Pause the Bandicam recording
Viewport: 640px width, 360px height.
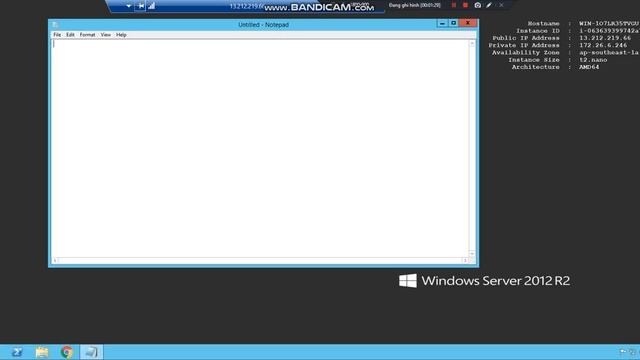(454, 5)
